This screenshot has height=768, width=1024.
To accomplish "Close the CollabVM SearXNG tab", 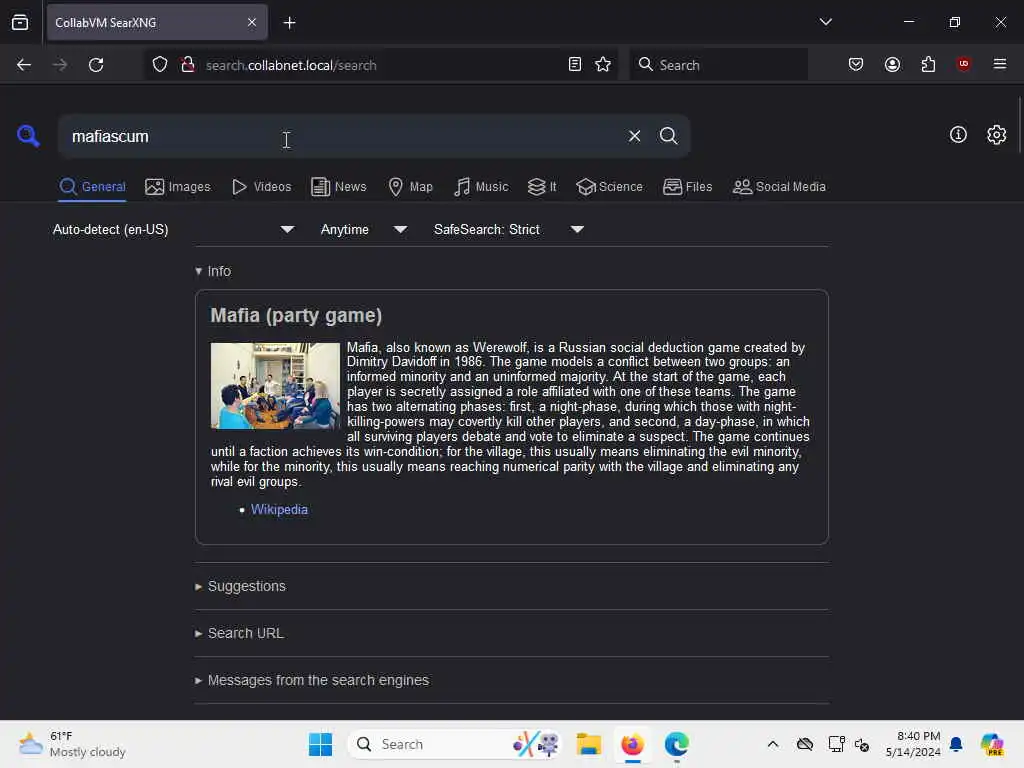I will click(252, 23).
